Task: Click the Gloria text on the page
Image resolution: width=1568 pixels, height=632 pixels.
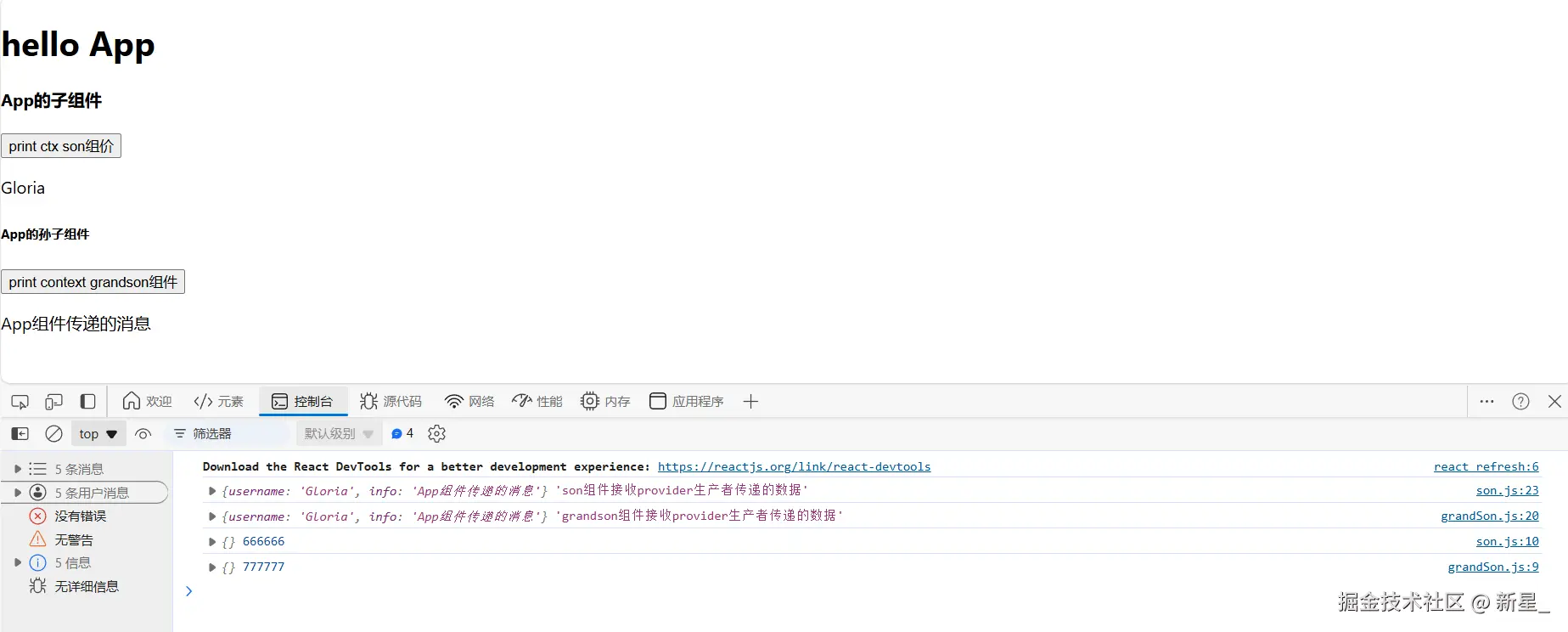Action: [23, 188]
